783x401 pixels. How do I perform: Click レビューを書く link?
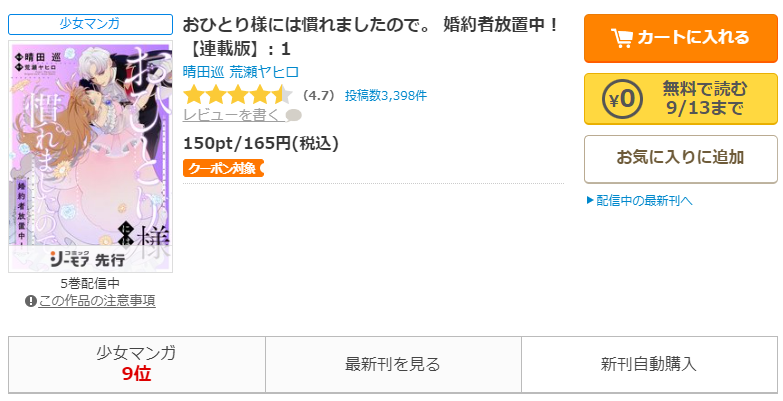[x=233, y=115]
